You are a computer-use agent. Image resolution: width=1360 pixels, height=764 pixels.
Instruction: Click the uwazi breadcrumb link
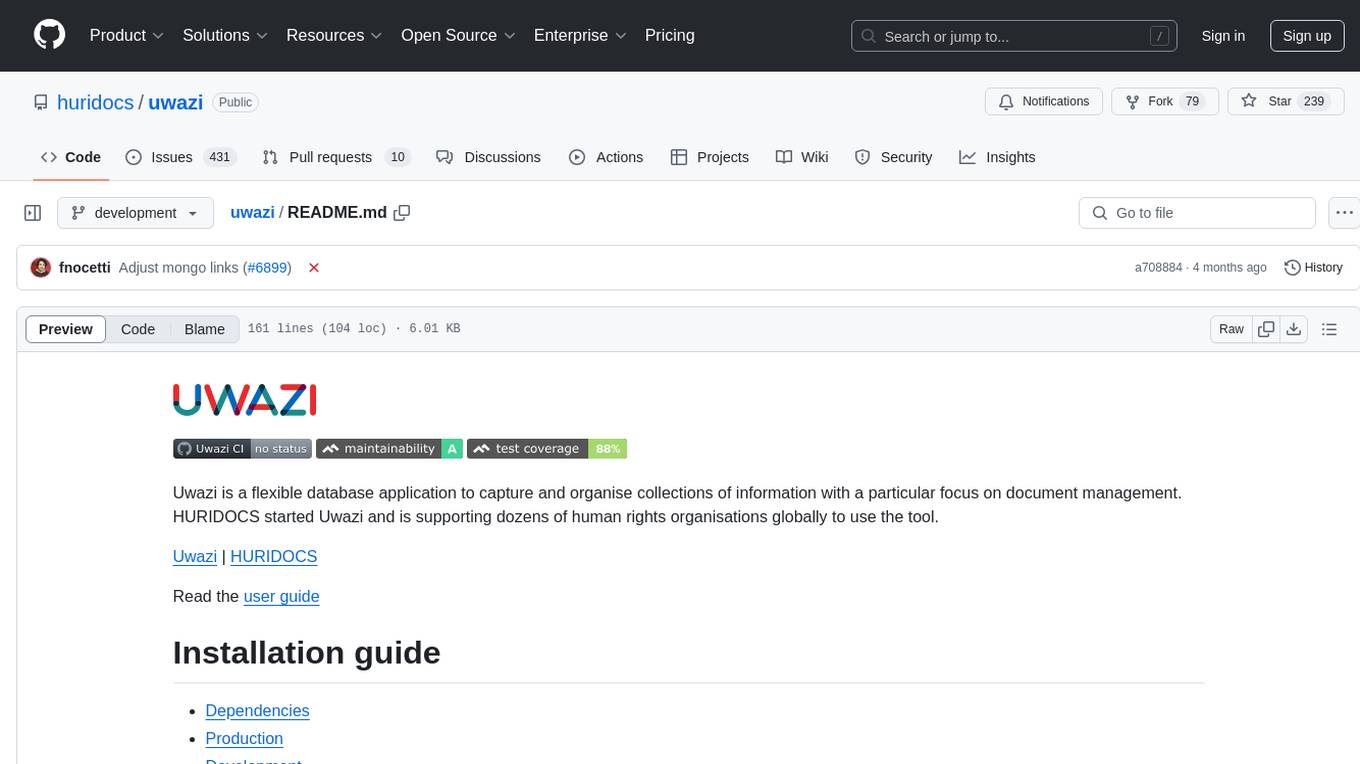[252, 212]
